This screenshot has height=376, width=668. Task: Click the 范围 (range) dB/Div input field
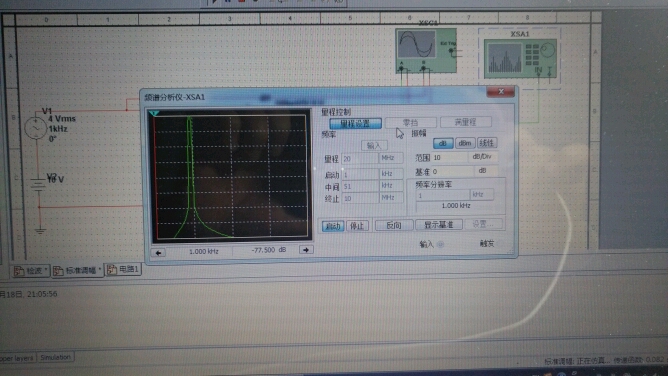(x=450, y=158)
